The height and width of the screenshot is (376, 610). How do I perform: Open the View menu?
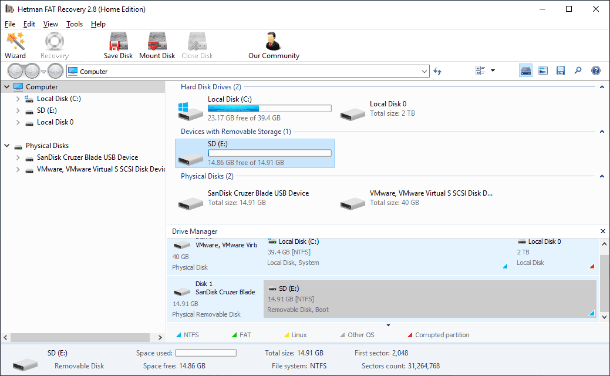(x=51, y=24)
